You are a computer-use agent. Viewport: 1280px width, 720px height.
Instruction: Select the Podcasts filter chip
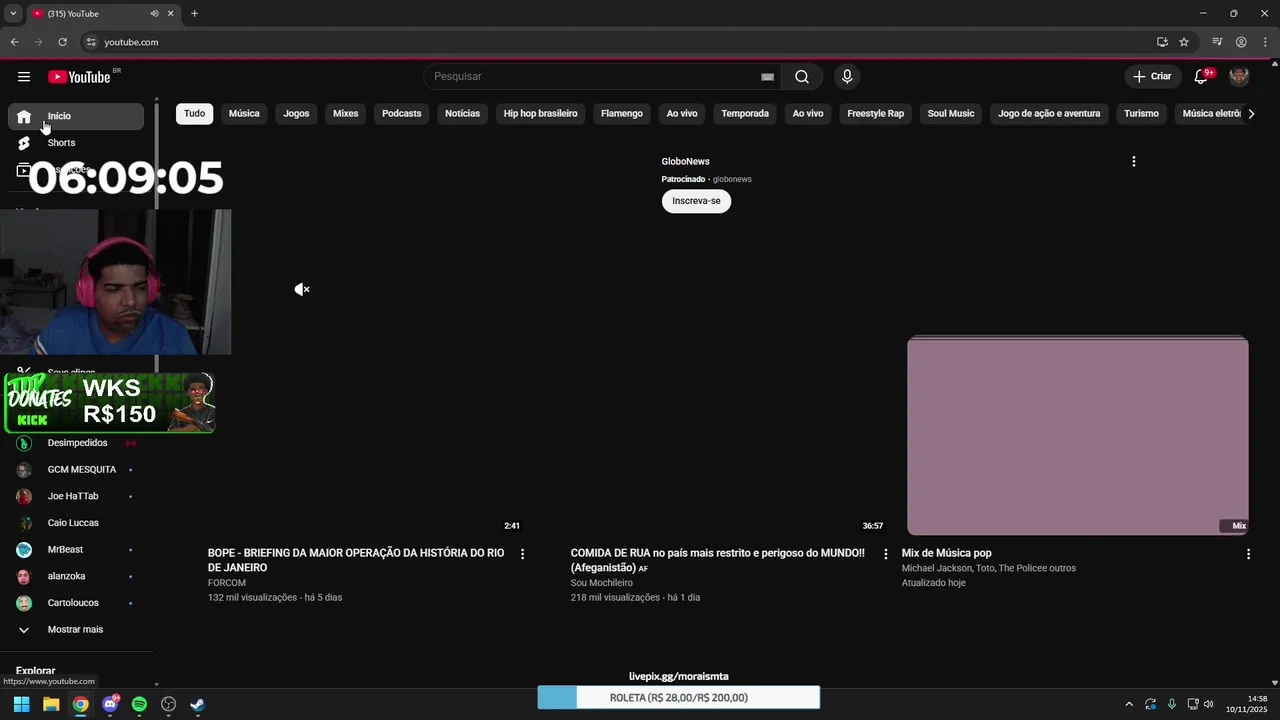tap(402, 114)
